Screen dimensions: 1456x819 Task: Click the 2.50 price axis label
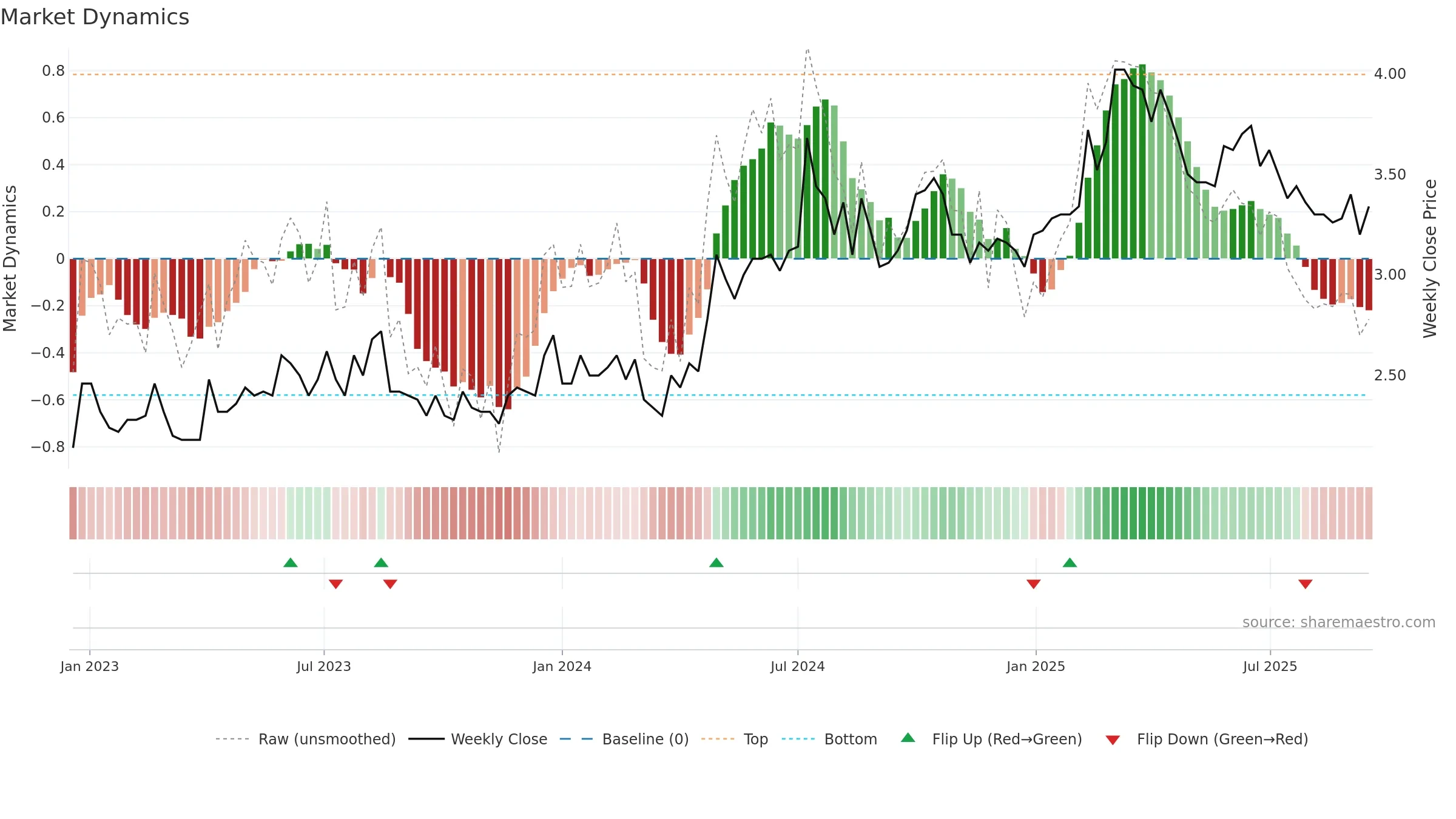click(1390, 376)
